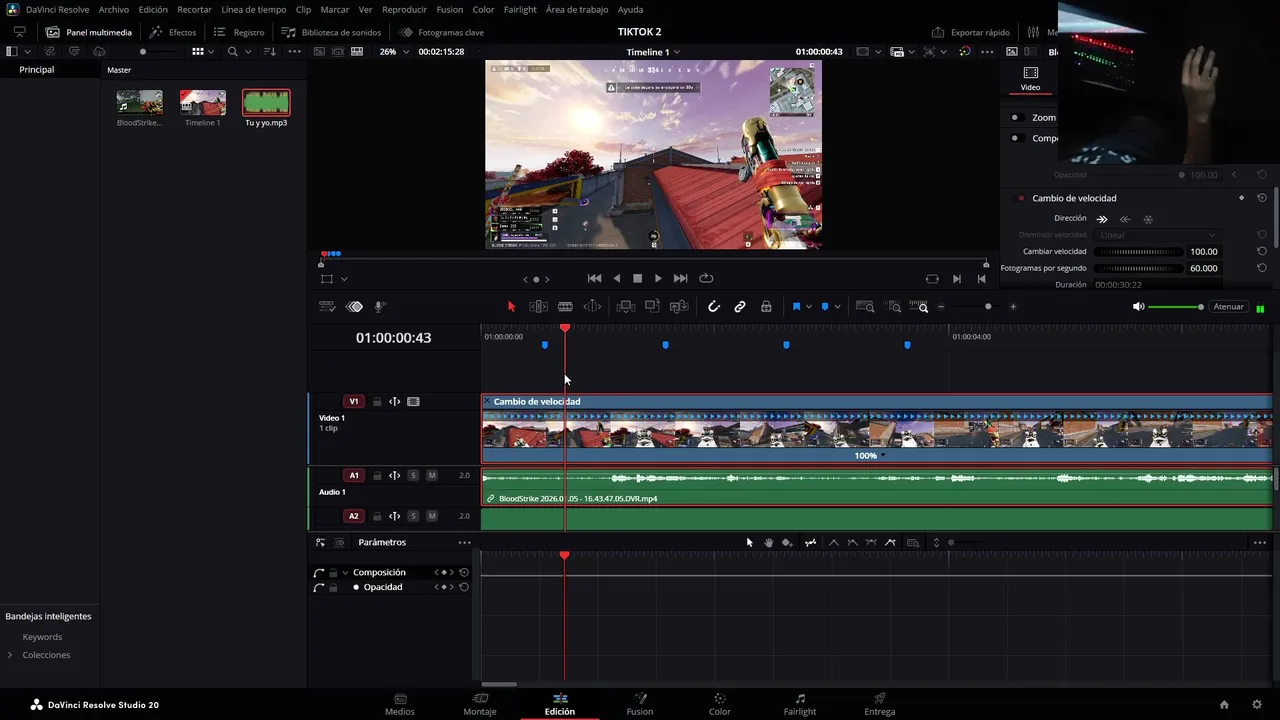Click the Insert clip edit icon

626,307
